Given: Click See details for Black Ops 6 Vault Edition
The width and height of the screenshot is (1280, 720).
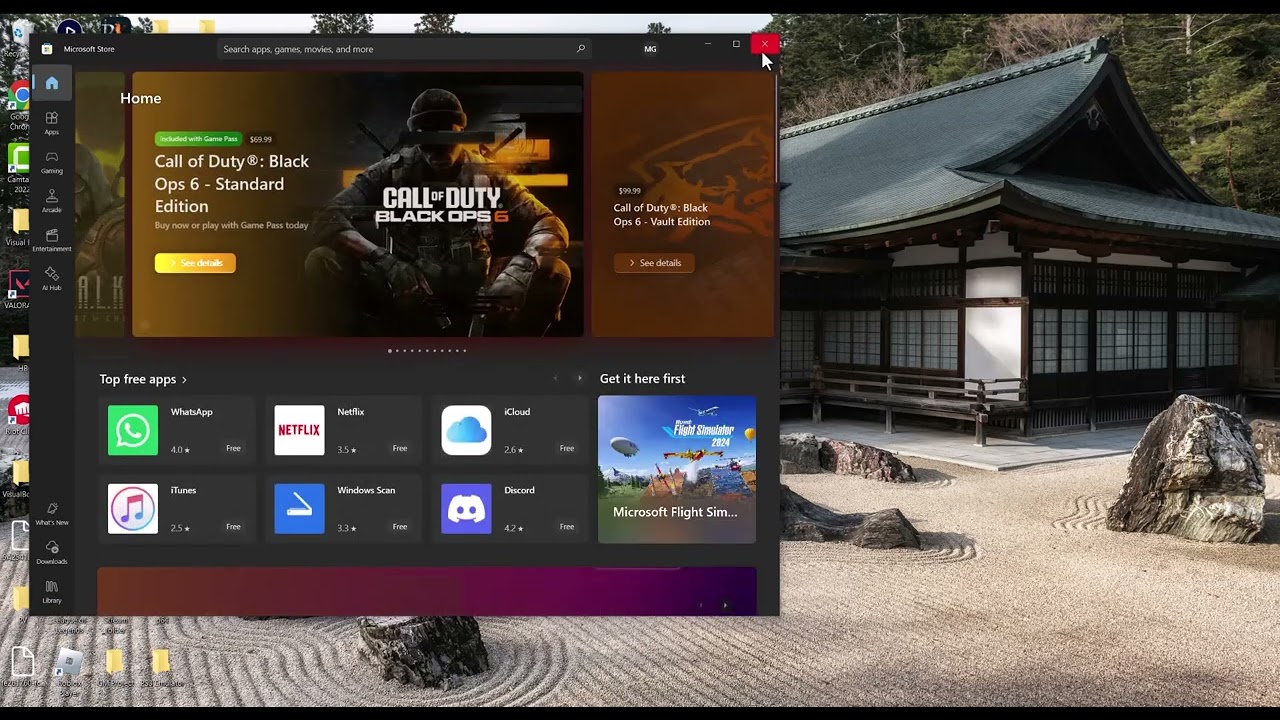Looking at the screenshot, I should 654,263.
